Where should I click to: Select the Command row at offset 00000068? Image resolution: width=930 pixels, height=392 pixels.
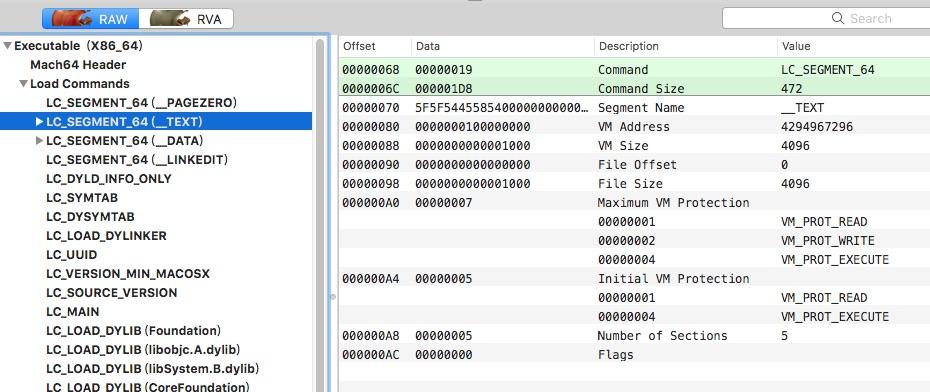634,69
